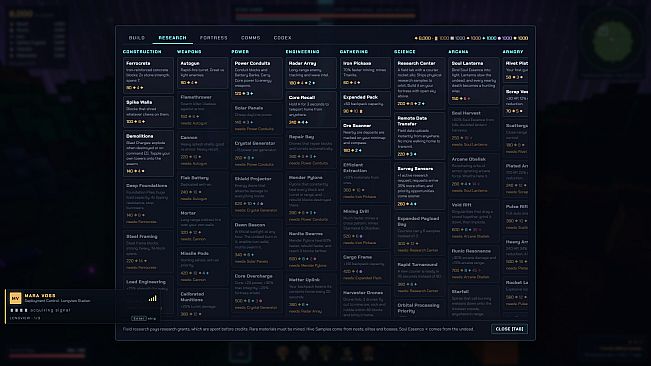Screen dimensions: 651x366
Task: Select the Crystal Generator card
Action: tap(257, 154)
